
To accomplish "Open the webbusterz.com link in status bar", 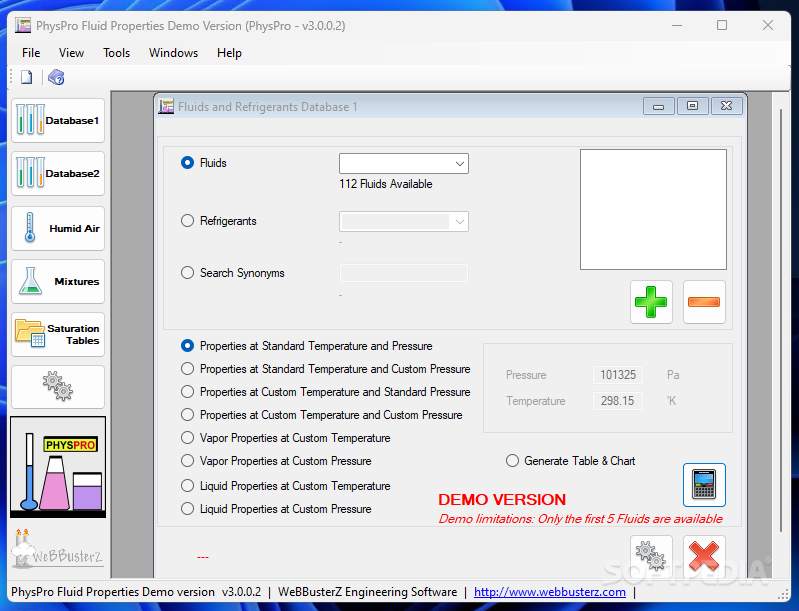I will tap(550, 592).
